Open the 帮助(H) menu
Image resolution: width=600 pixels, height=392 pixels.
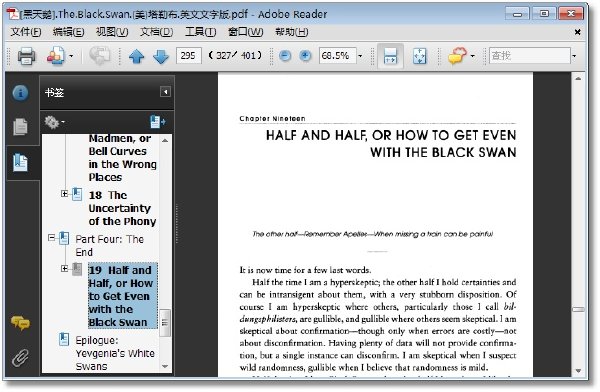click(x=292, y=32)
